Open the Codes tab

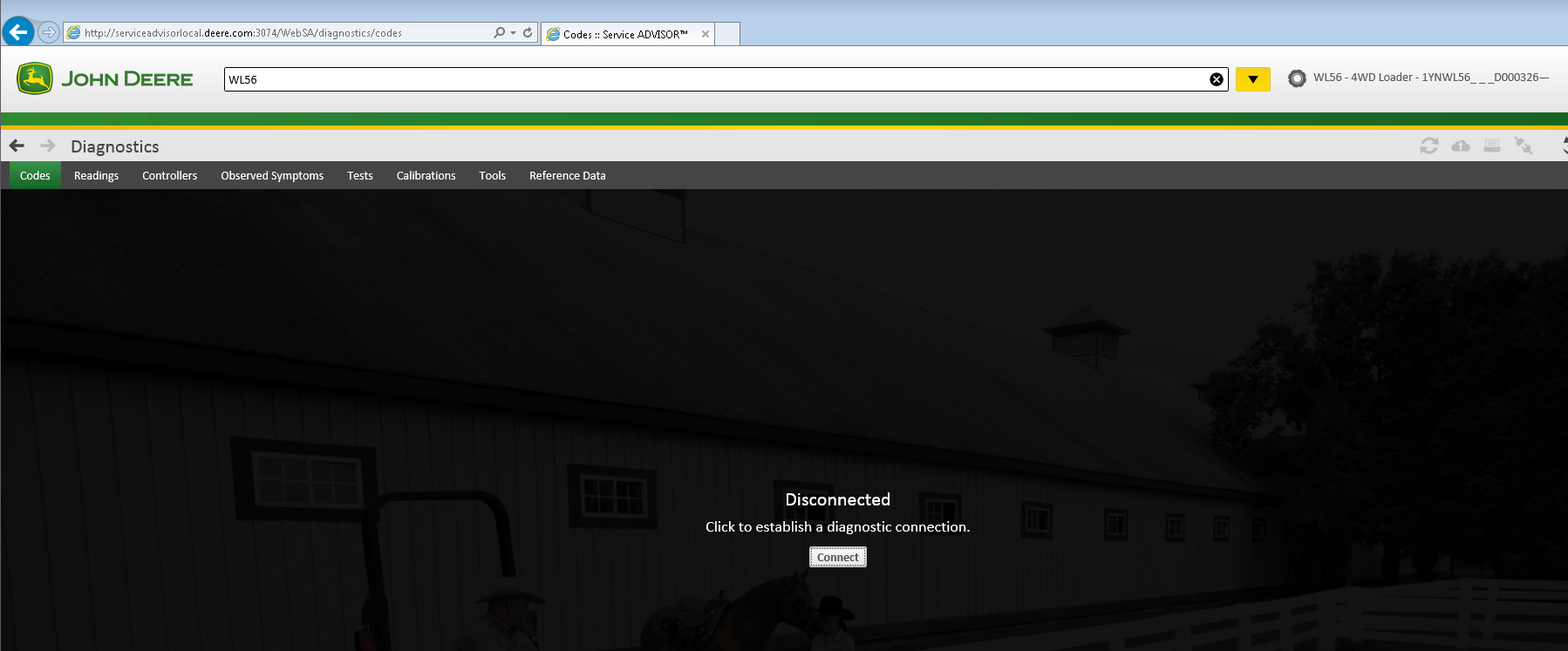click(35, 175)
